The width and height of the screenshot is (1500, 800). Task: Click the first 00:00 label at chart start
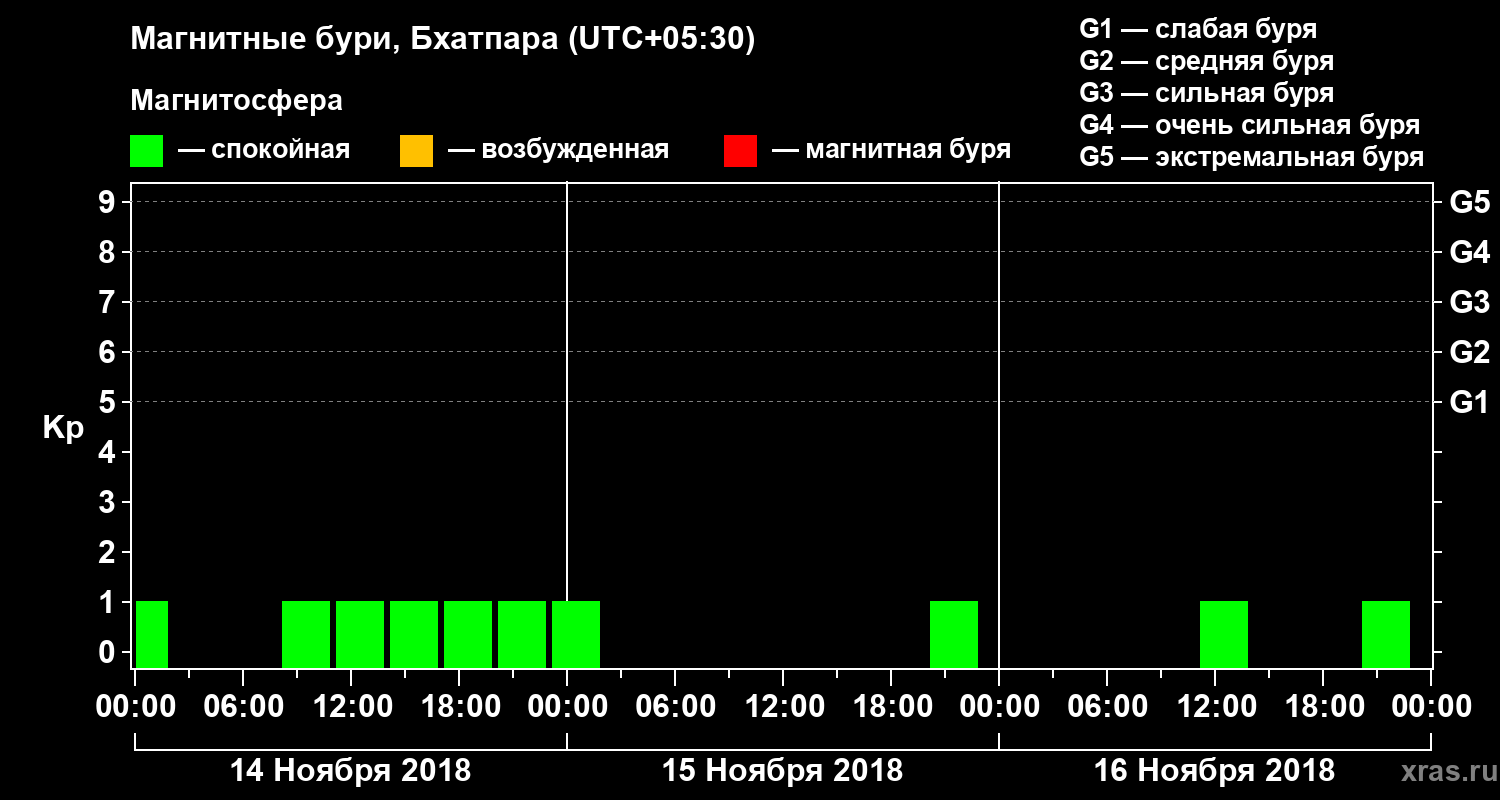coord(135,707)
